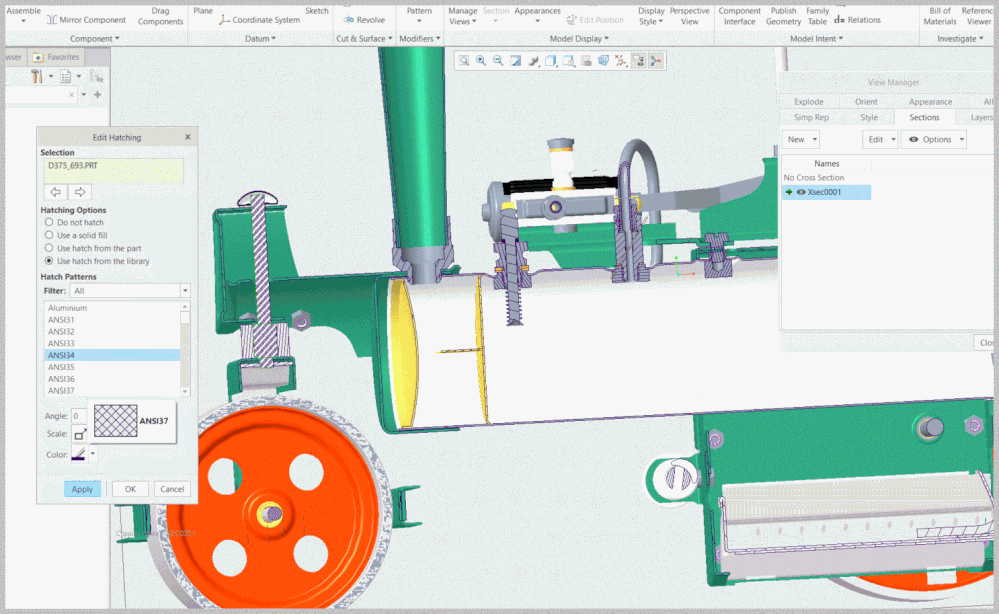This screenshot has width=999, height=614.
Task: Select ANSI34 in the hatch pattern list
Action: pos(112,355)
